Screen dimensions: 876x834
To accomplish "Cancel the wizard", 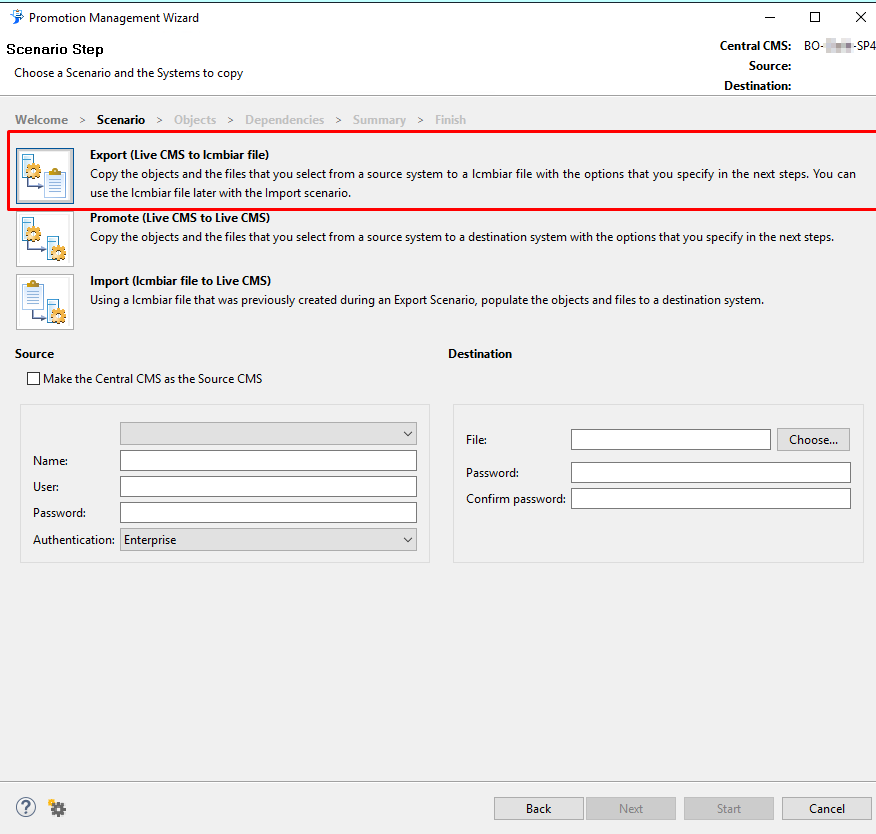I will (x=827, y=808).
